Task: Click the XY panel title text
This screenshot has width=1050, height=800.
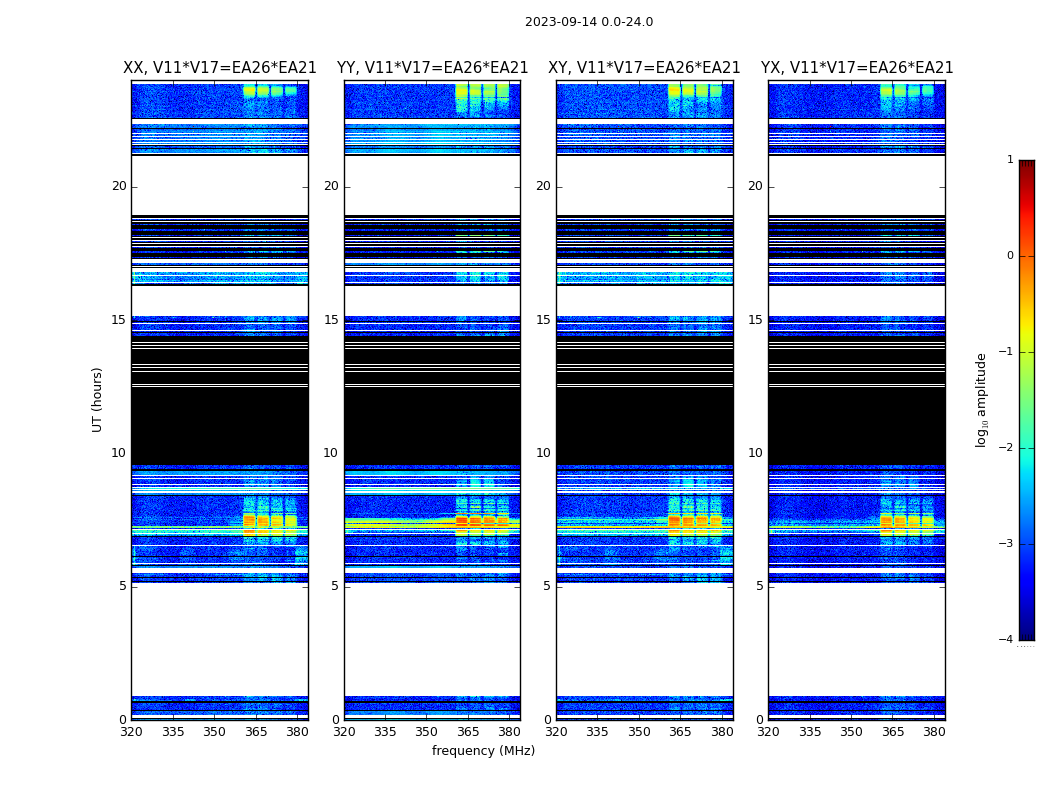Action: click(644, 68)
